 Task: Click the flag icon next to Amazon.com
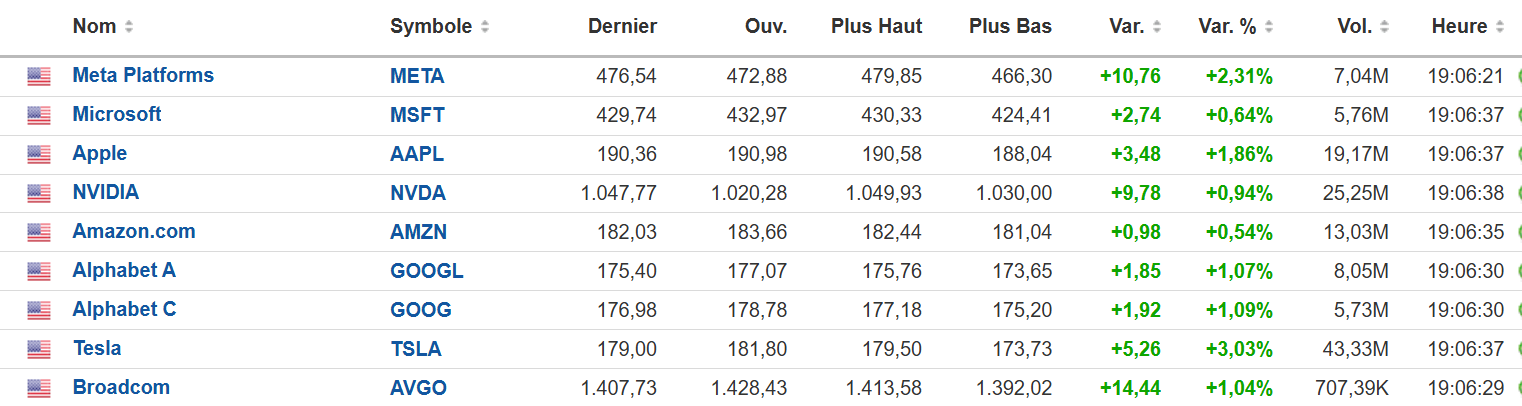coord(39,232)
